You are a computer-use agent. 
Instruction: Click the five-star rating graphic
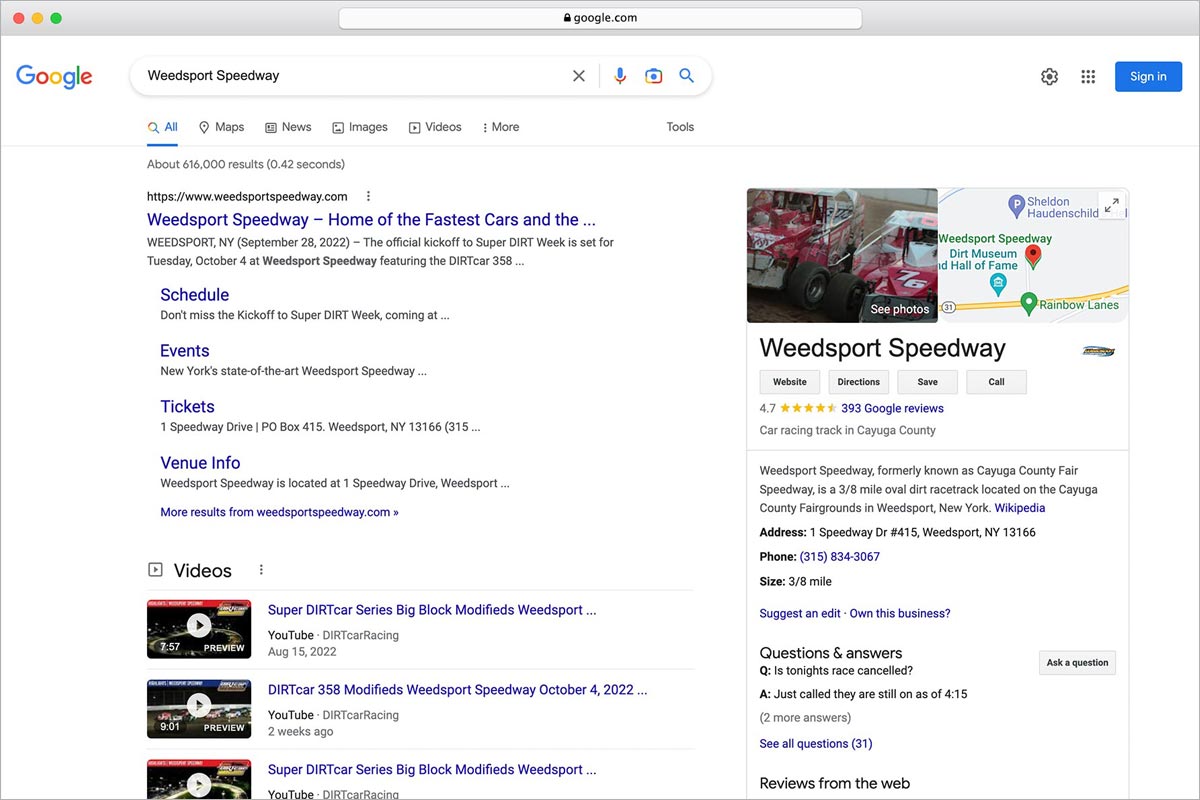click(808, 408)
